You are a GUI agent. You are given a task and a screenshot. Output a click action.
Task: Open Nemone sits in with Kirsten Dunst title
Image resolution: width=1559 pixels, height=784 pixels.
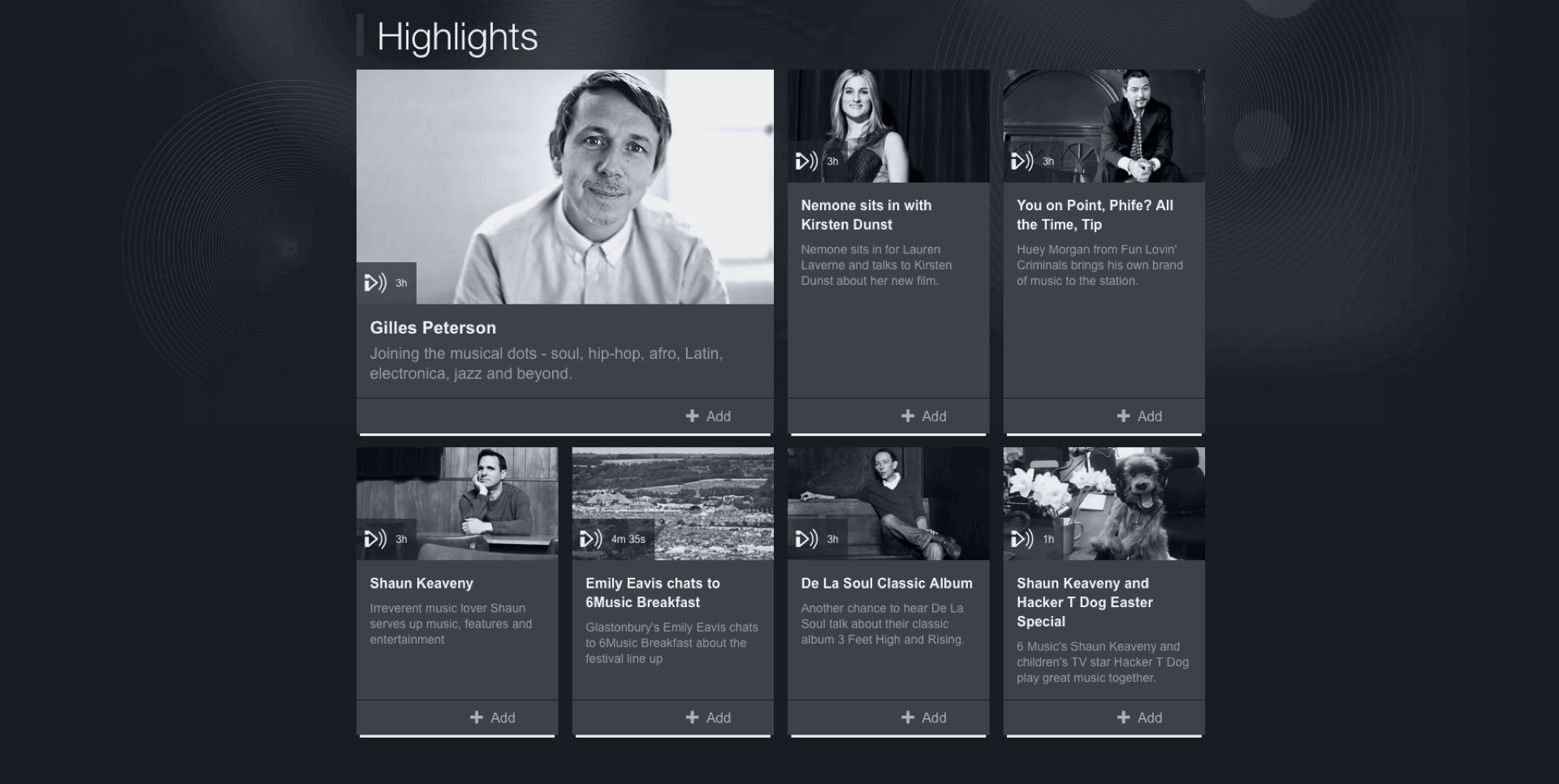pyautogui.click(x=866, y=215)
